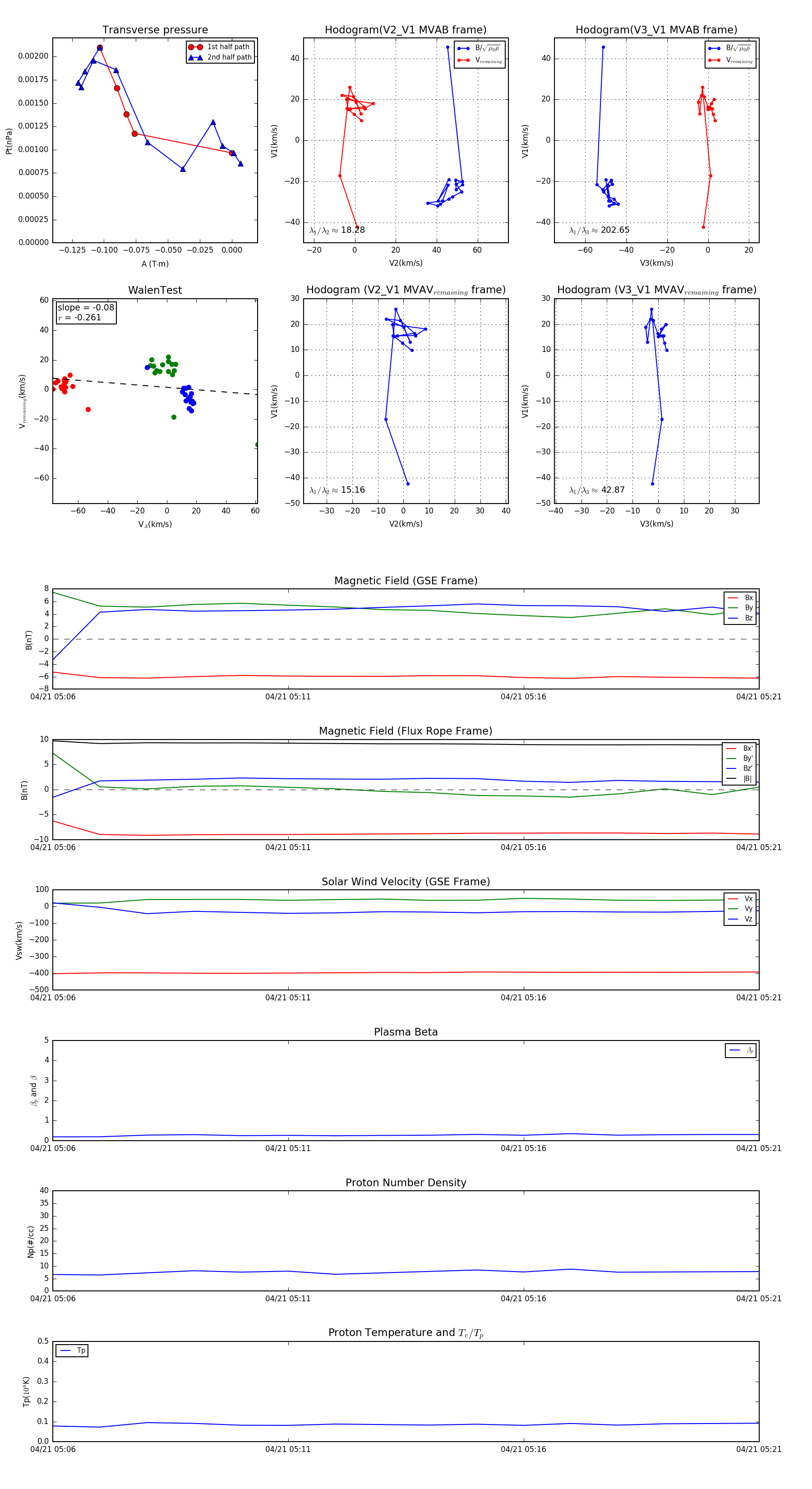Click the '04/21 05:21' tick under GSE magnetic field plot

(x=759, y=697)
